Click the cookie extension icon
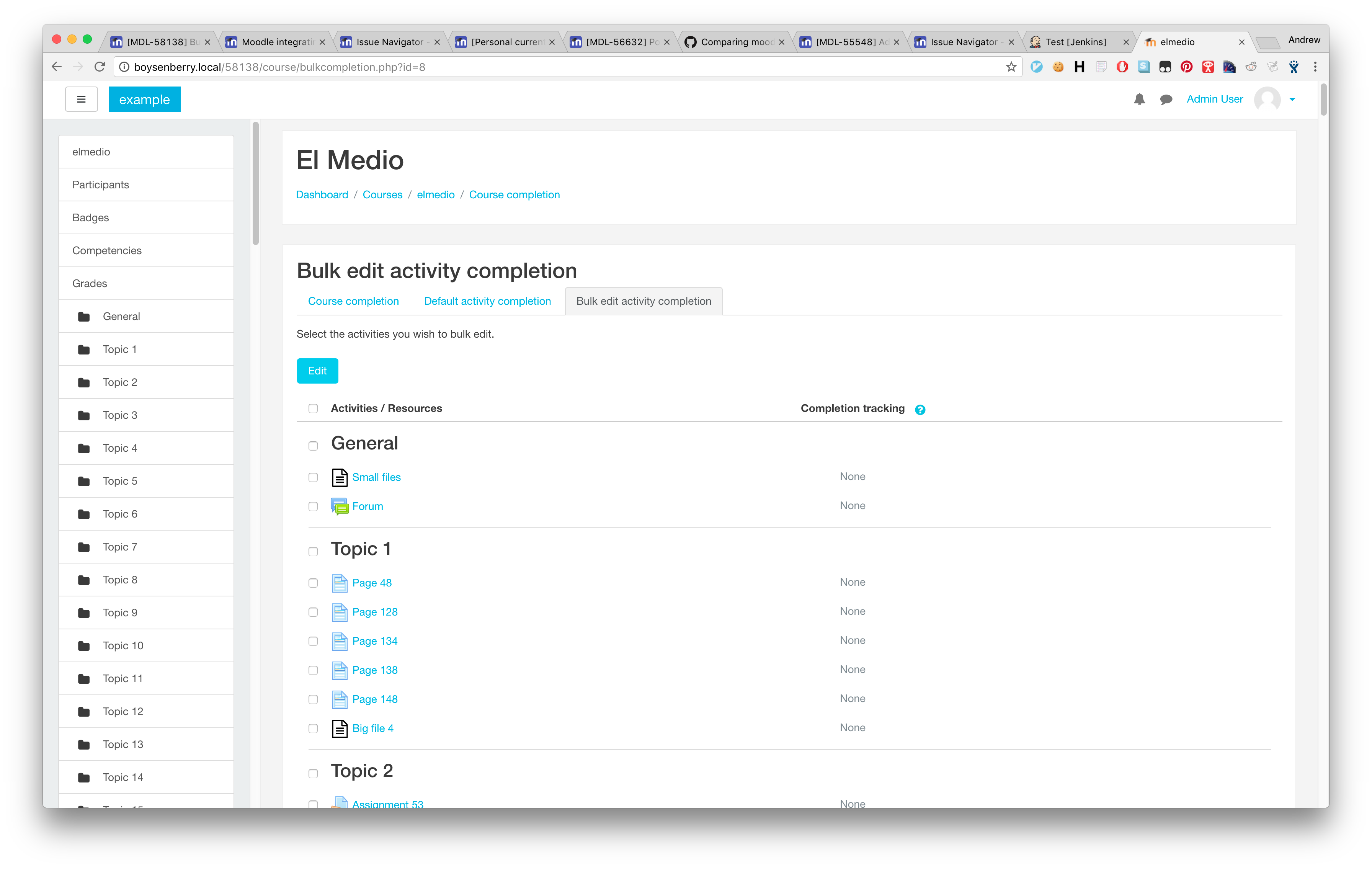 pyautogui.click(x=1058, y=67)
